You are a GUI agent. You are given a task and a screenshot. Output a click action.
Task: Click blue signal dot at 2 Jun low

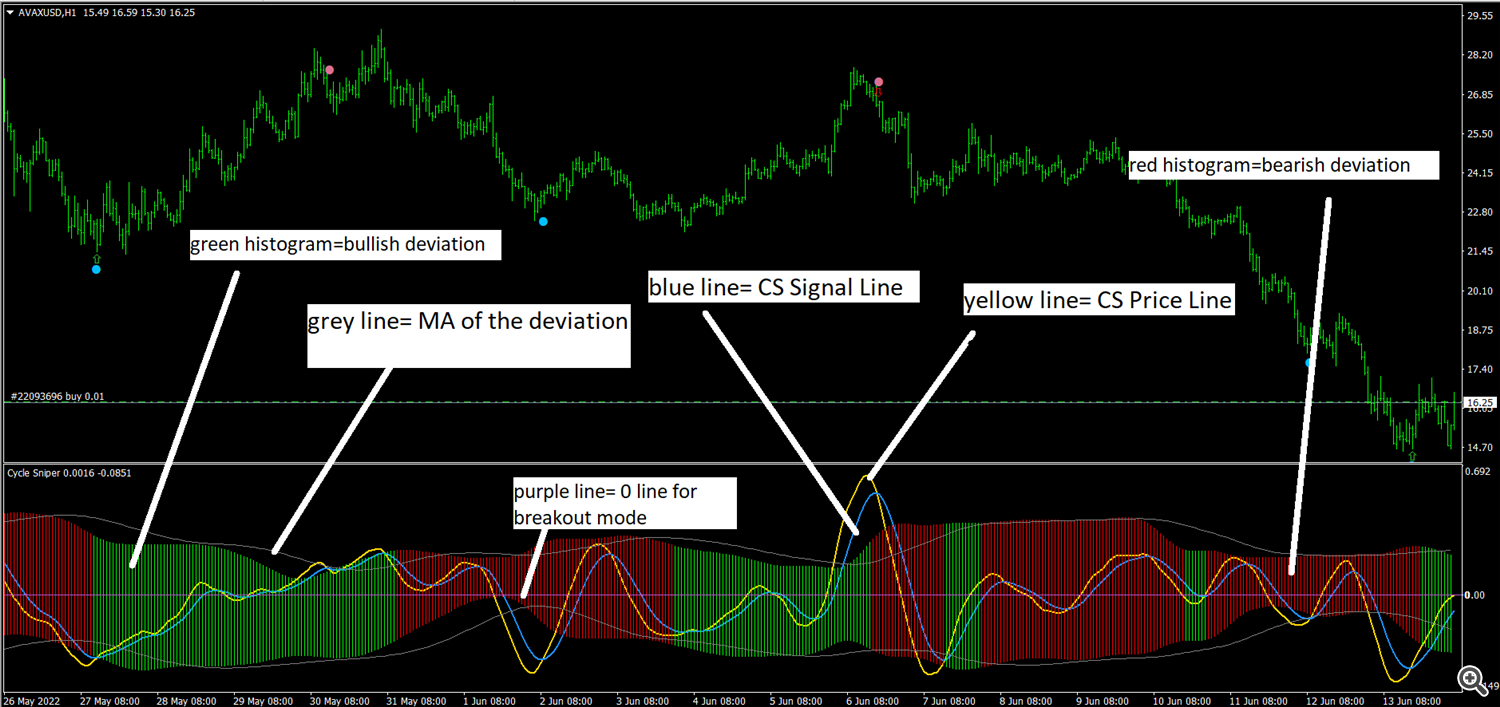543,221
